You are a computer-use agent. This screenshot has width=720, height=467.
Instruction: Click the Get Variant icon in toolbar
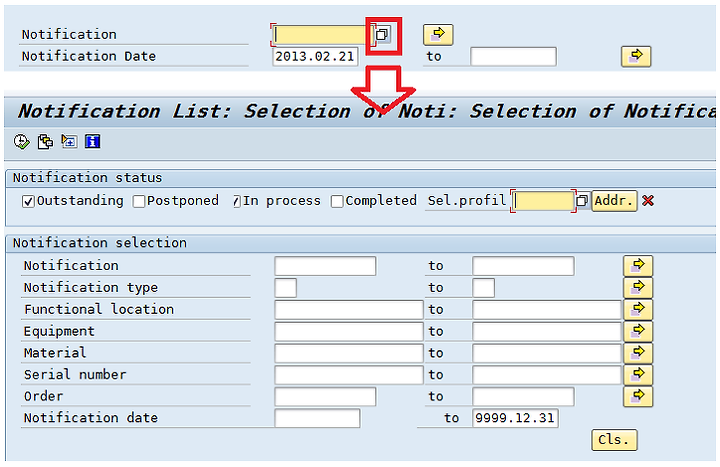[45, 141]
